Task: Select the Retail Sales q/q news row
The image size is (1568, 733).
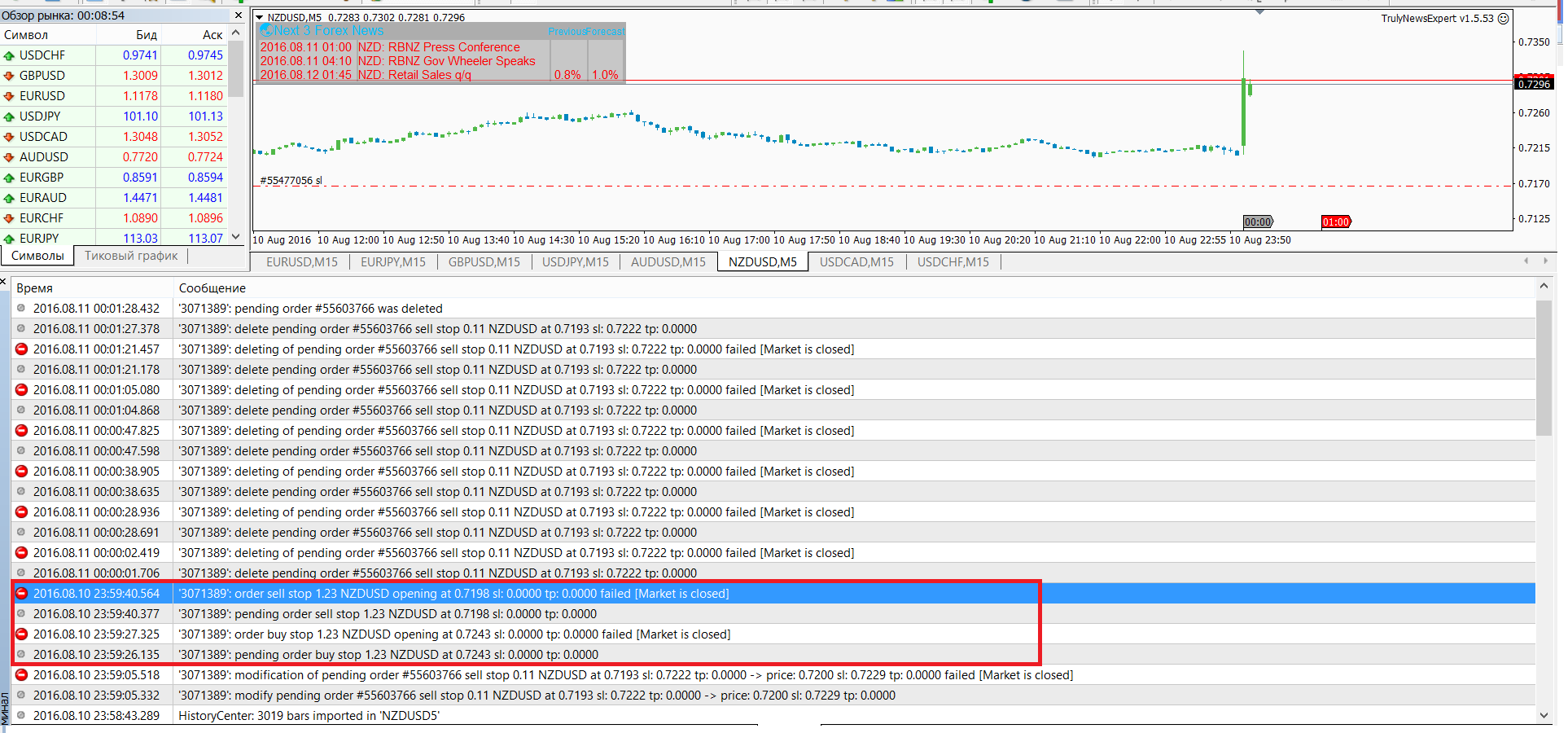Action: tap(440, 75)
